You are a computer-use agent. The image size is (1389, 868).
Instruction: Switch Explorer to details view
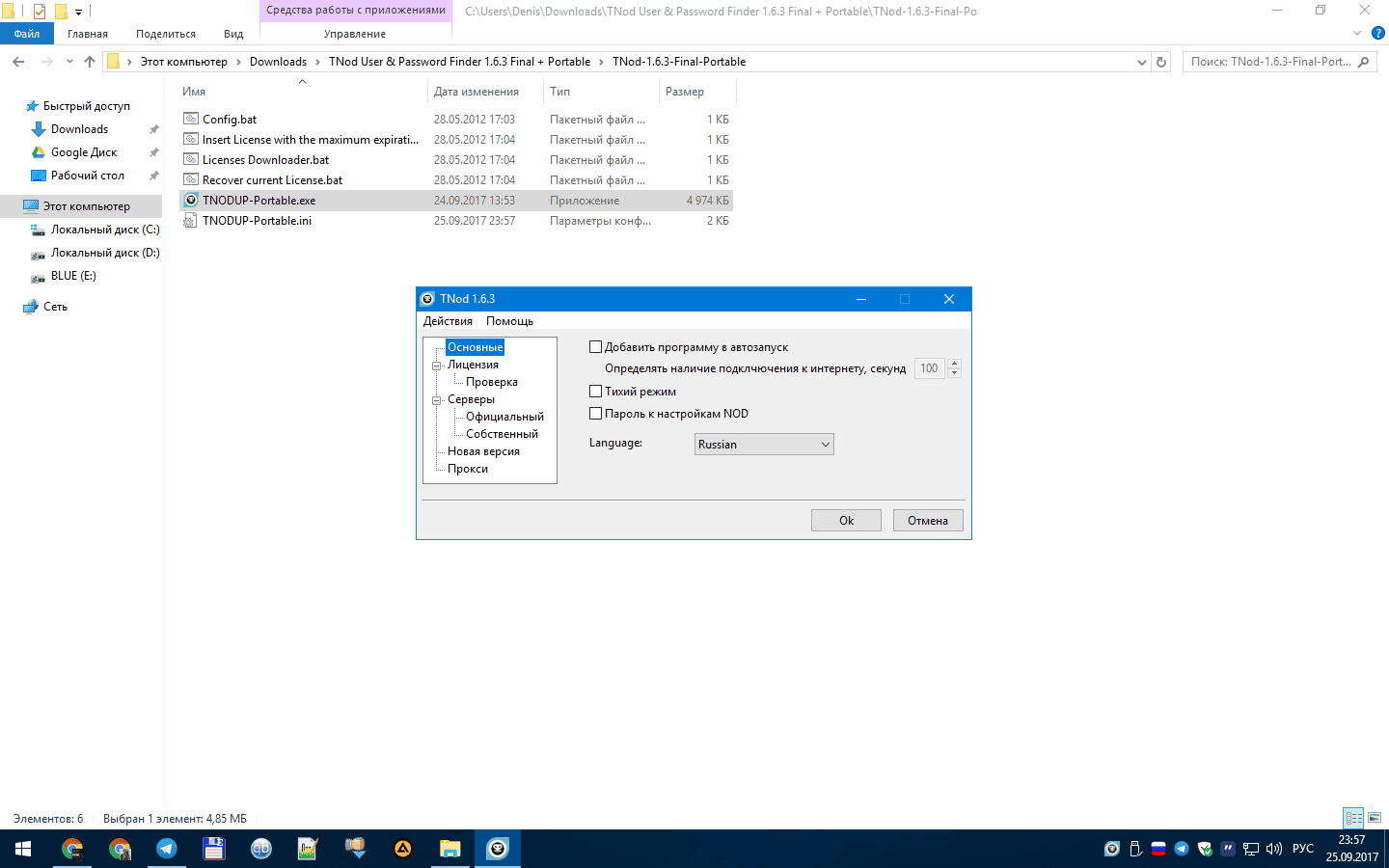click(x=1353, y=818)
